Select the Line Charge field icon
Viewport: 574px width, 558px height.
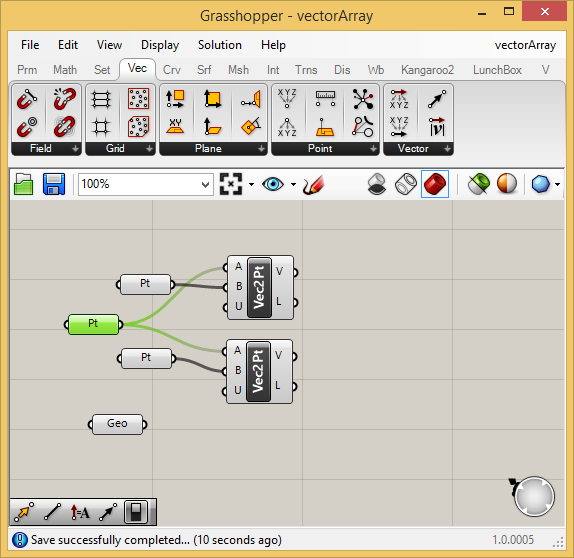[x=27, y=98]
